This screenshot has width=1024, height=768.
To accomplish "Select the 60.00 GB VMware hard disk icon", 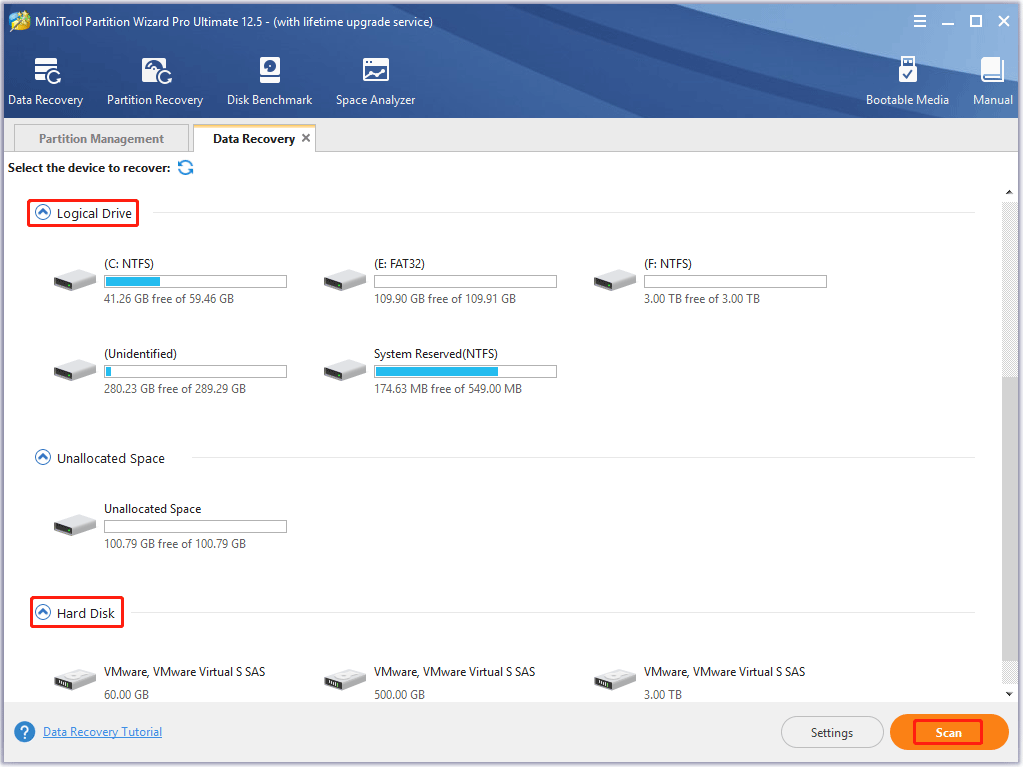I will point(74,680).
